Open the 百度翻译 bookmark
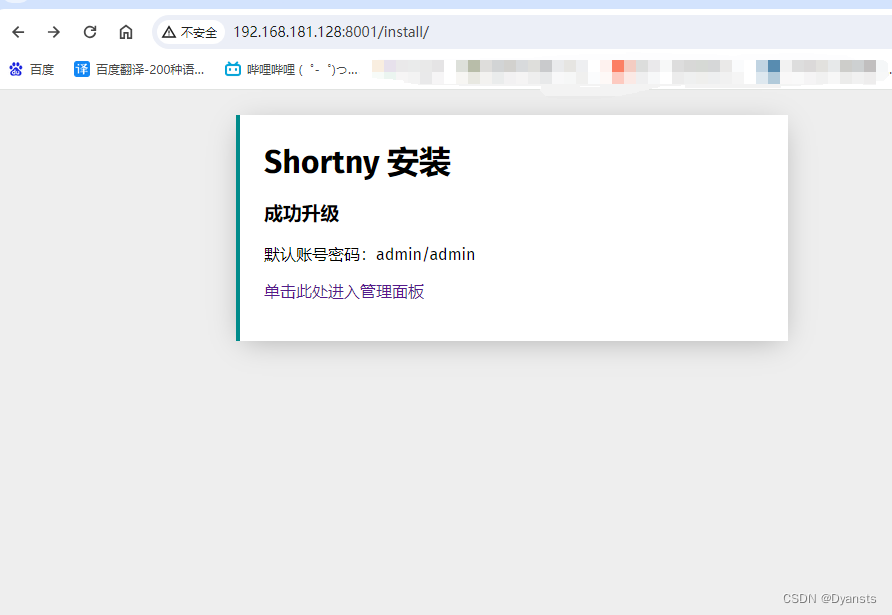The image size is (892, 615). coord(139,69)
